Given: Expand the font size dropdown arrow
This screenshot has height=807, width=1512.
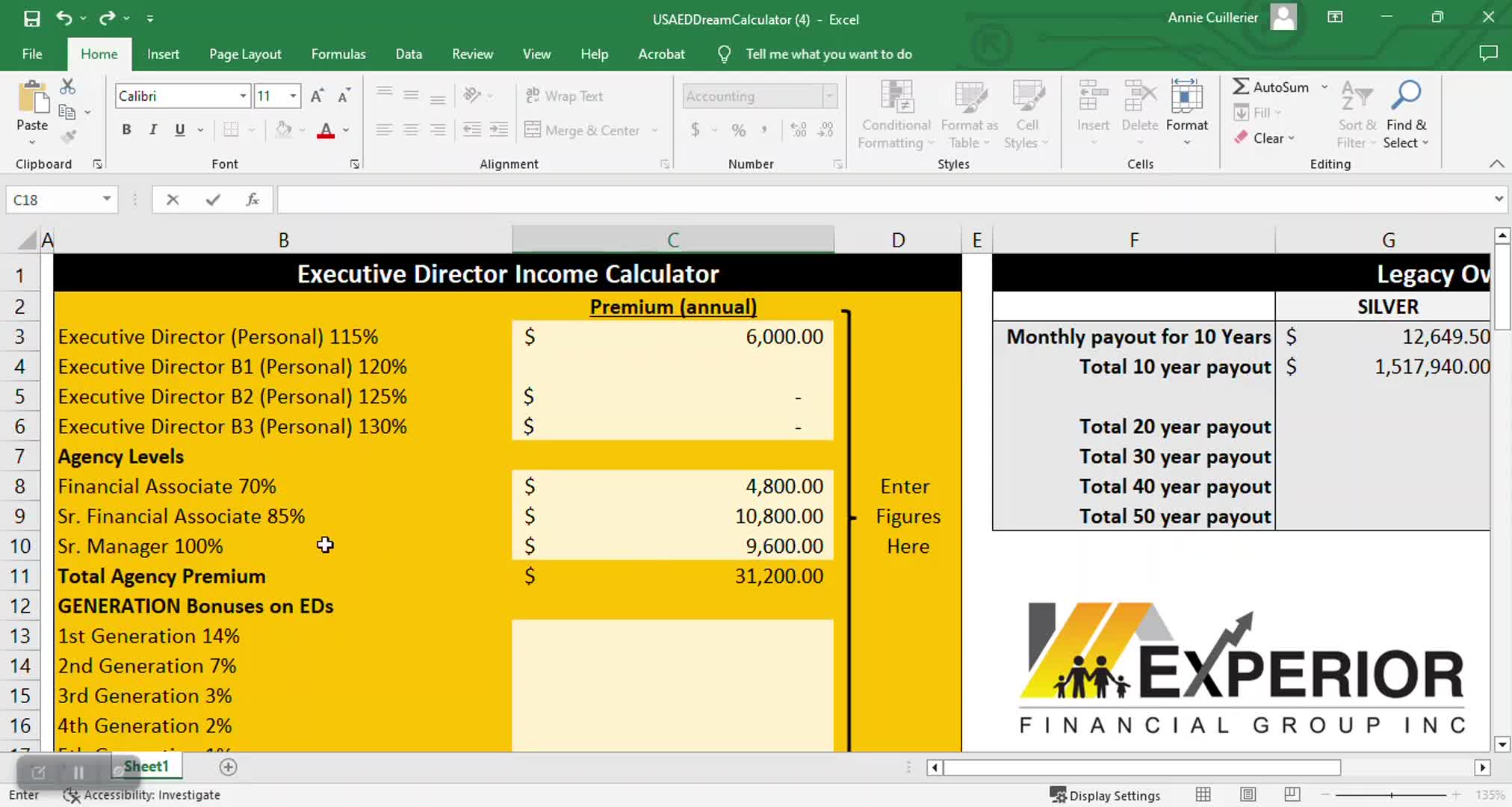Looking at the screenshot, I should click(x=293, y=96).
